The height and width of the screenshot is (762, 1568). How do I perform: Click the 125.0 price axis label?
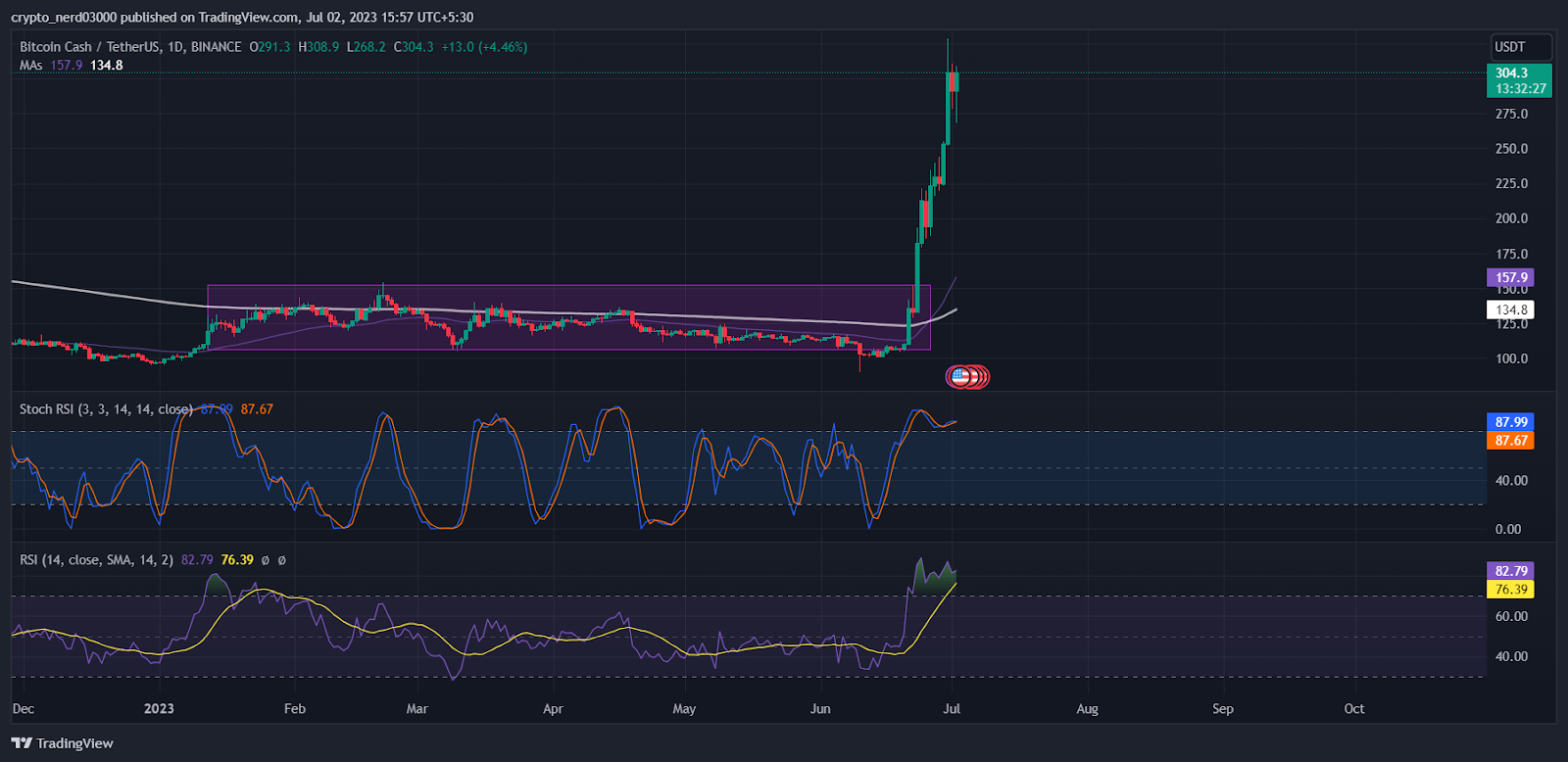(1511, 324)
